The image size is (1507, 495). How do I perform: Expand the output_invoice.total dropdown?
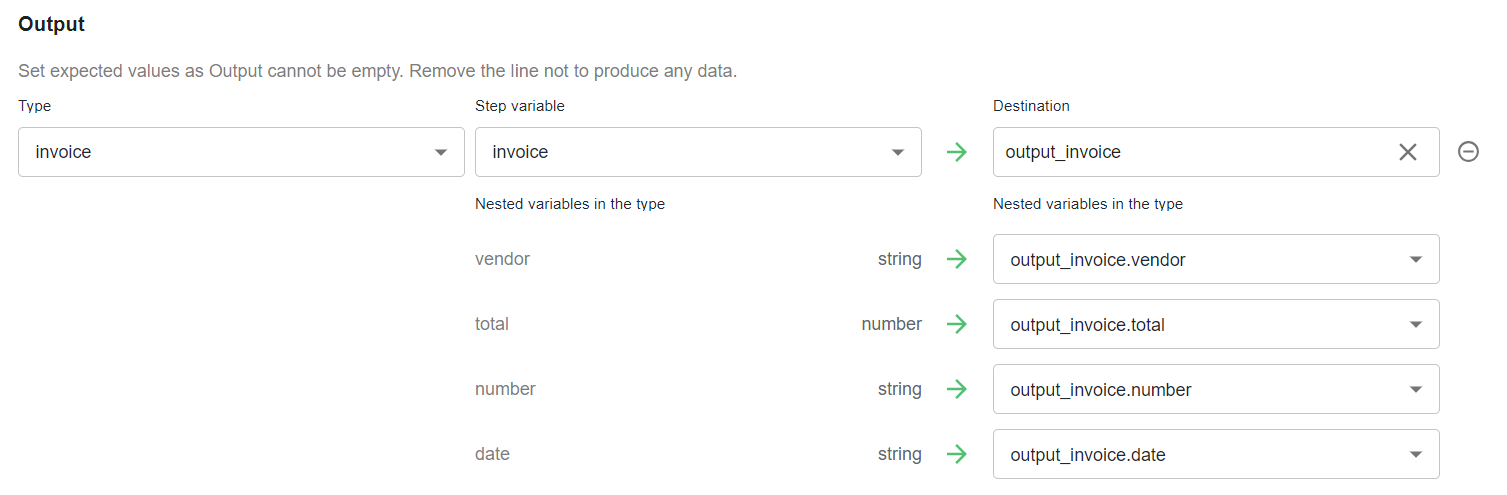1216,324
